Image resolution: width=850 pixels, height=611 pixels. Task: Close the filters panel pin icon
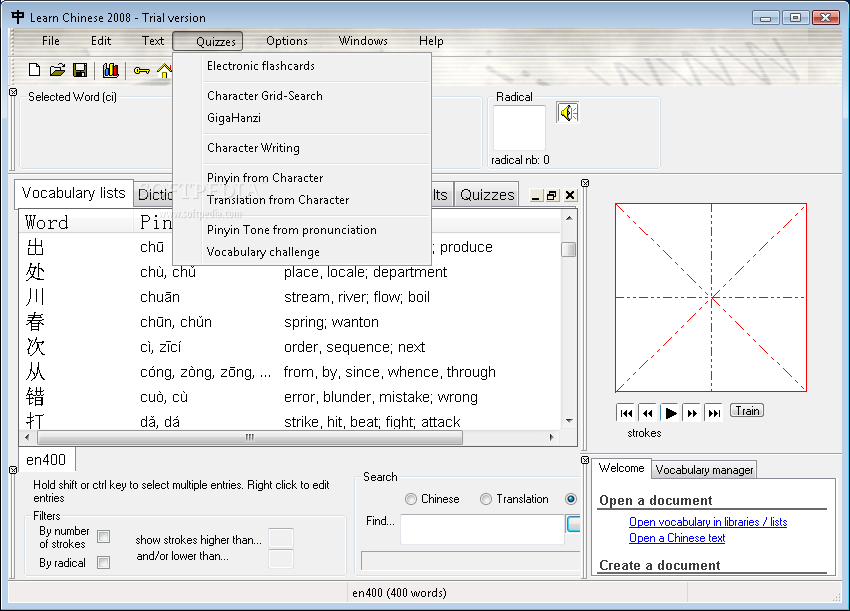14,469
